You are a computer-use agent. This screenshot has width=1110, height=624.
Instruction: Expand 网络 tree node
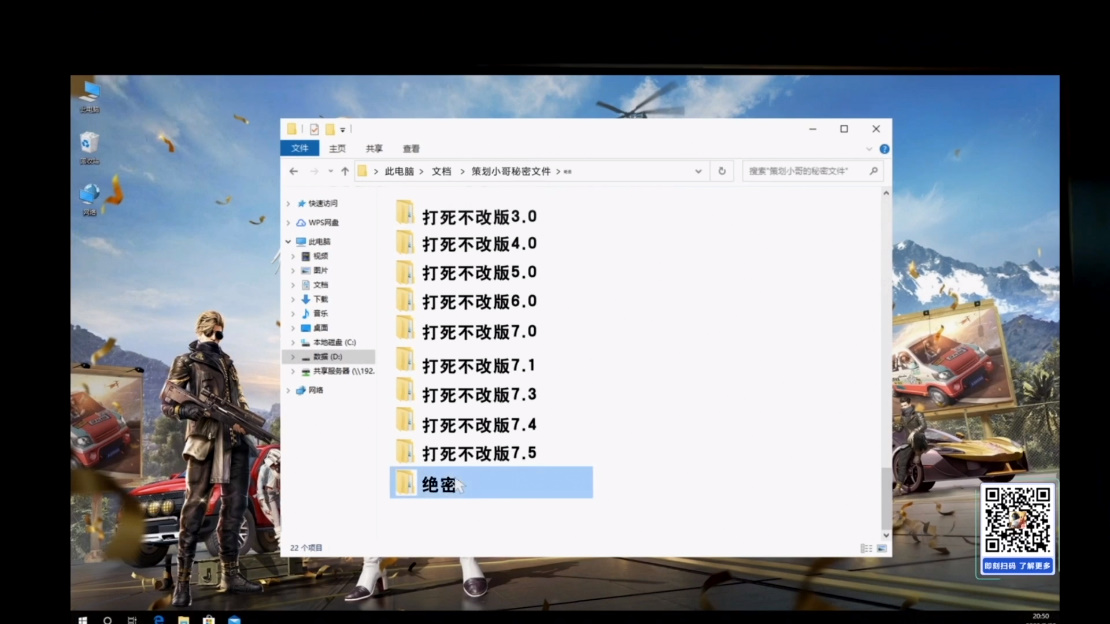tap(288, 390)
